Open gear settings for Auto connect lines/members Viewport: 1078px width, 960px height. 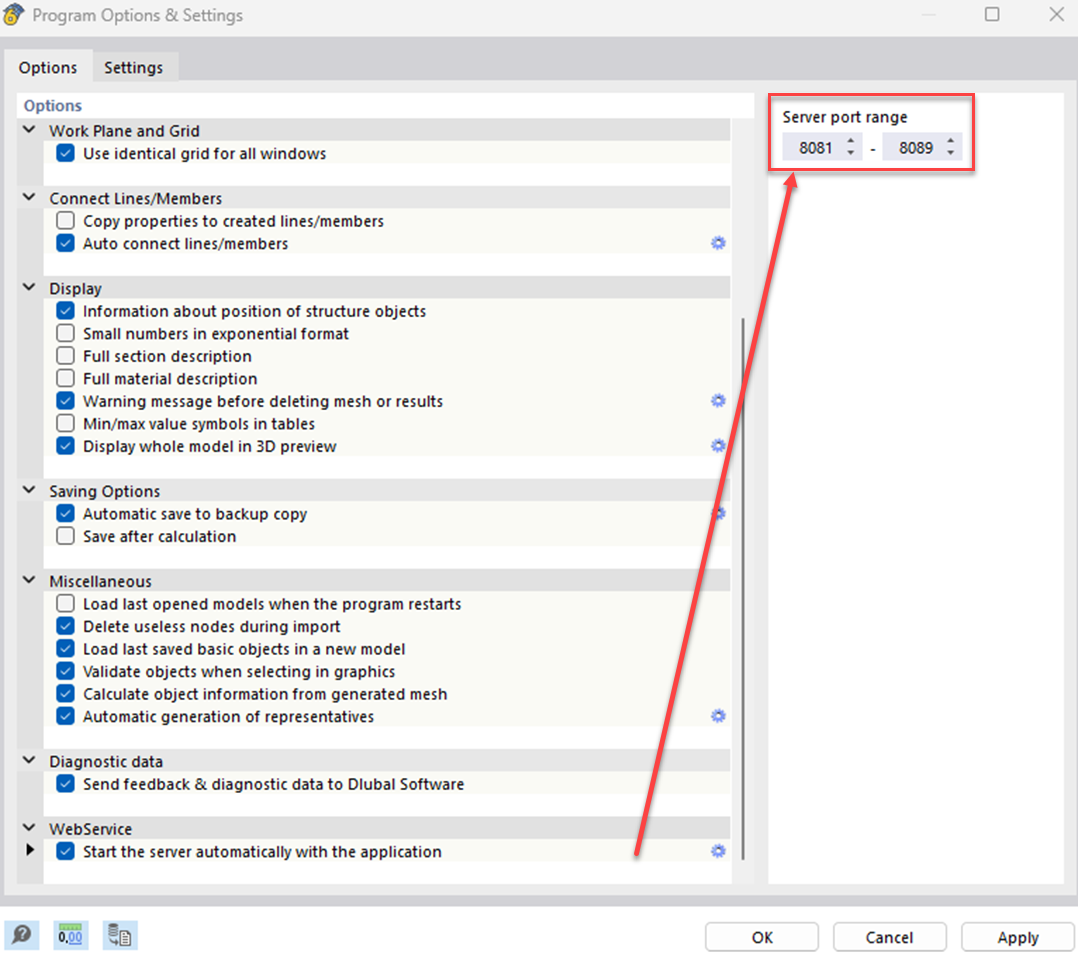tap(718, 243)
